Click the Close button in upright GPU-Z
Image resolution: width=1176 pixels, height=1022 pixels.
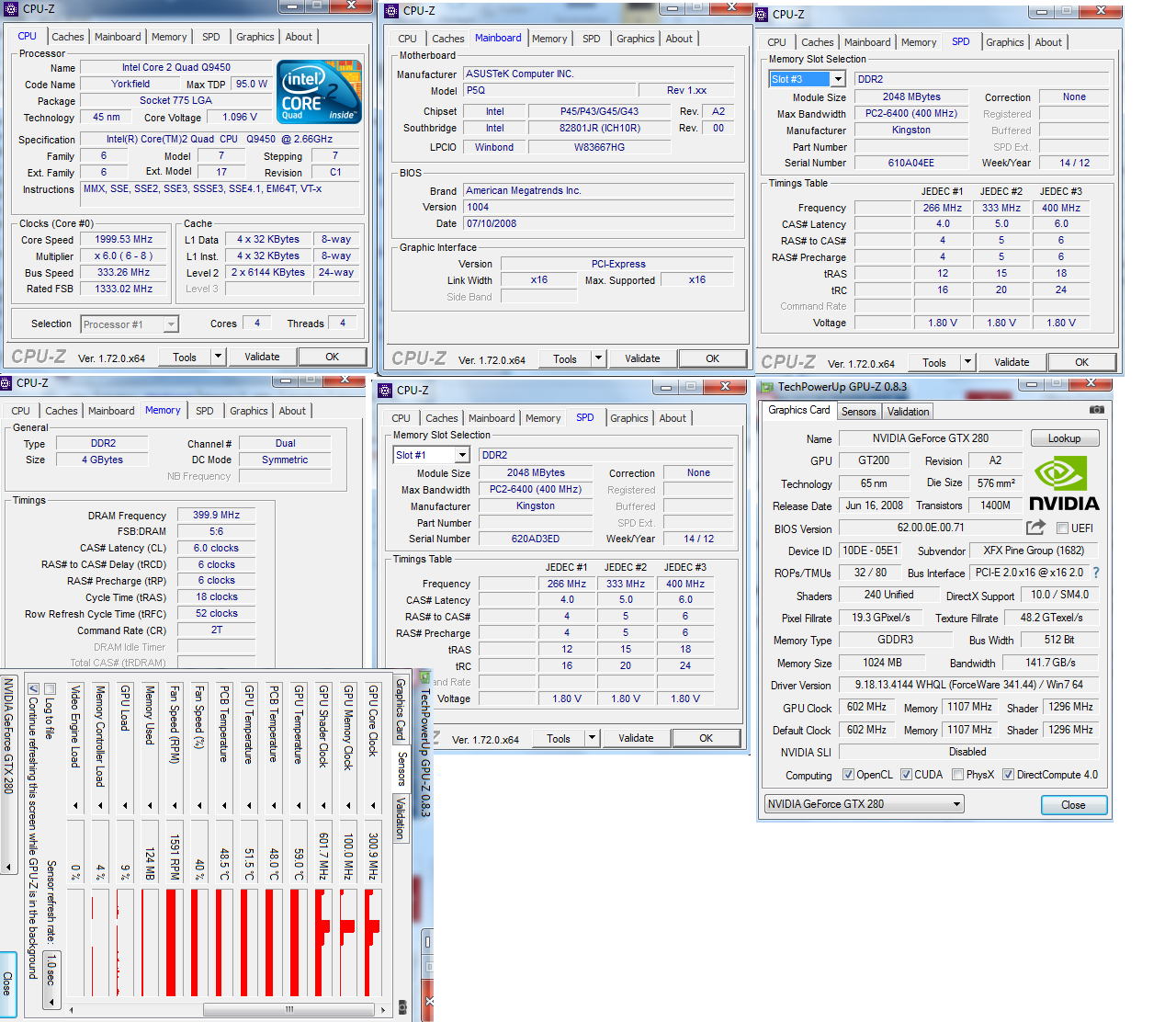tap(1074, 805)
